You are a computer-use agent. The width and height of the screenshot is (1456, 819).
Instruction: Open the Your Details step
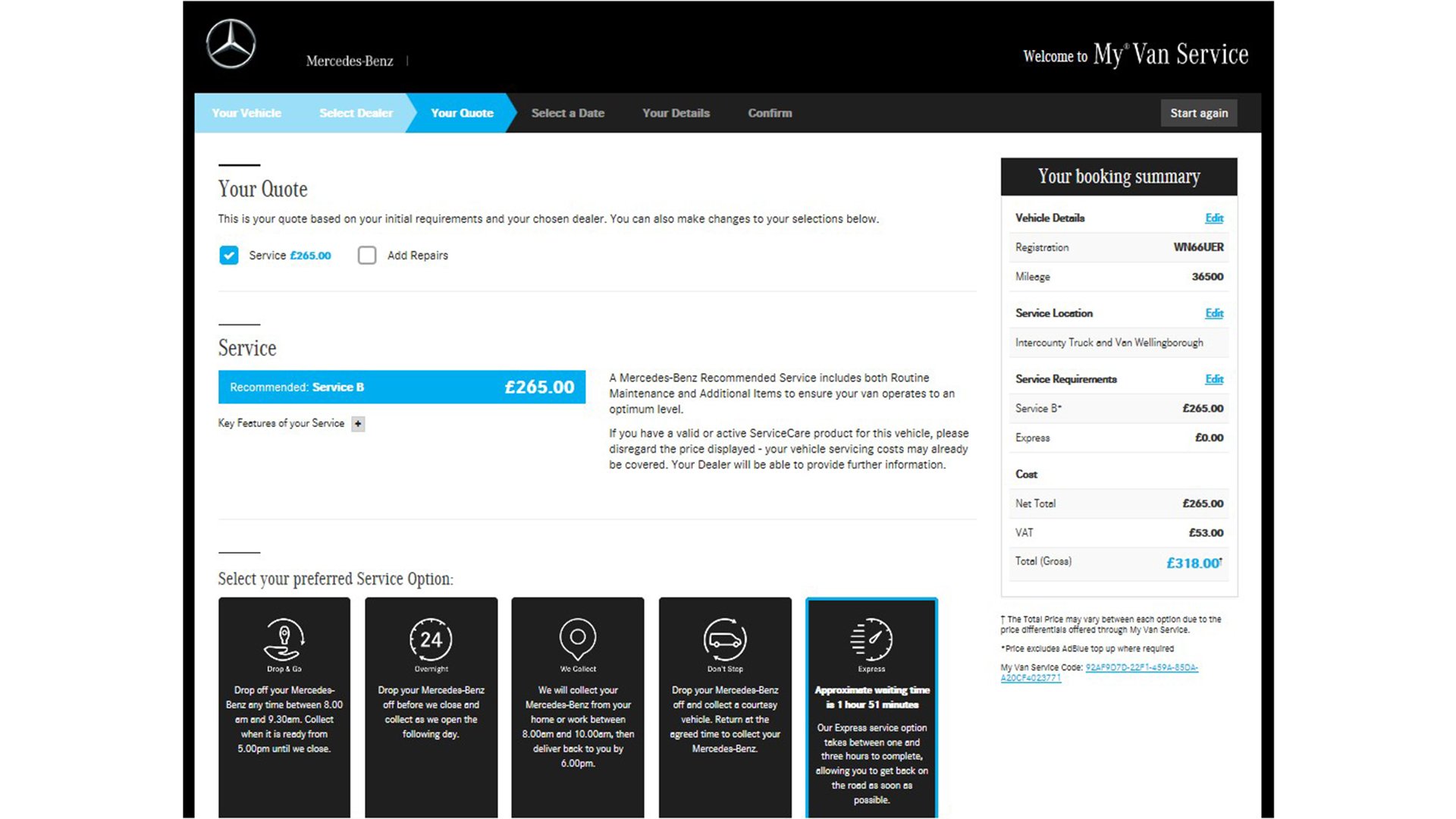point(676,113)
